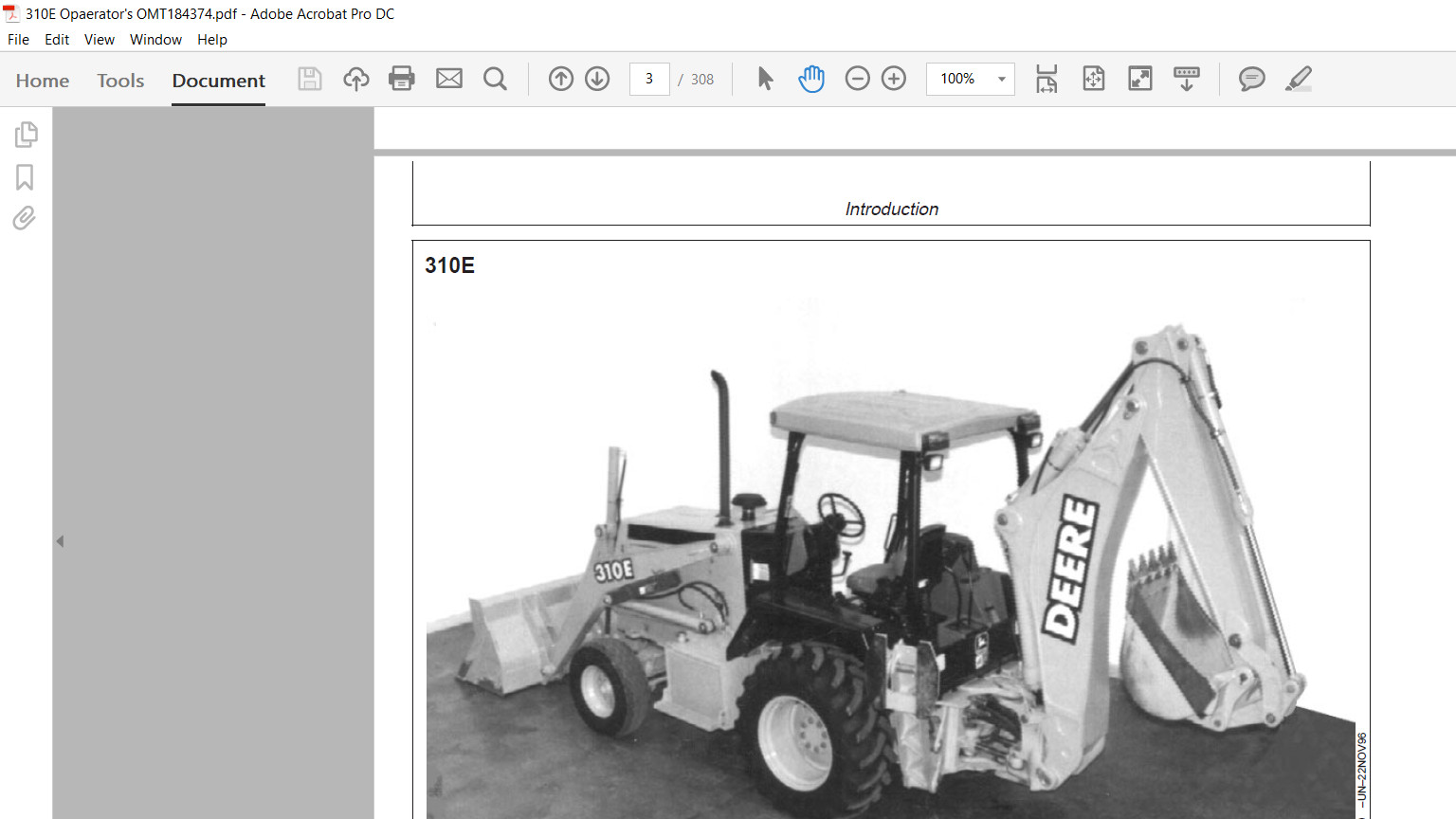
Task: Zoom out with the minus icon
Action: (x=858, y=79)
